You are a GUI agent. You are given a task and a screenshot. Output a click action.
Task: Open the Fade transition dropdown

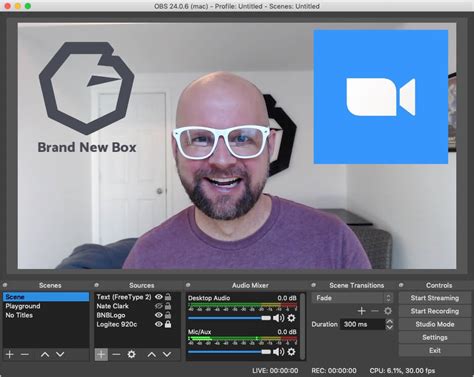[352, 298]
